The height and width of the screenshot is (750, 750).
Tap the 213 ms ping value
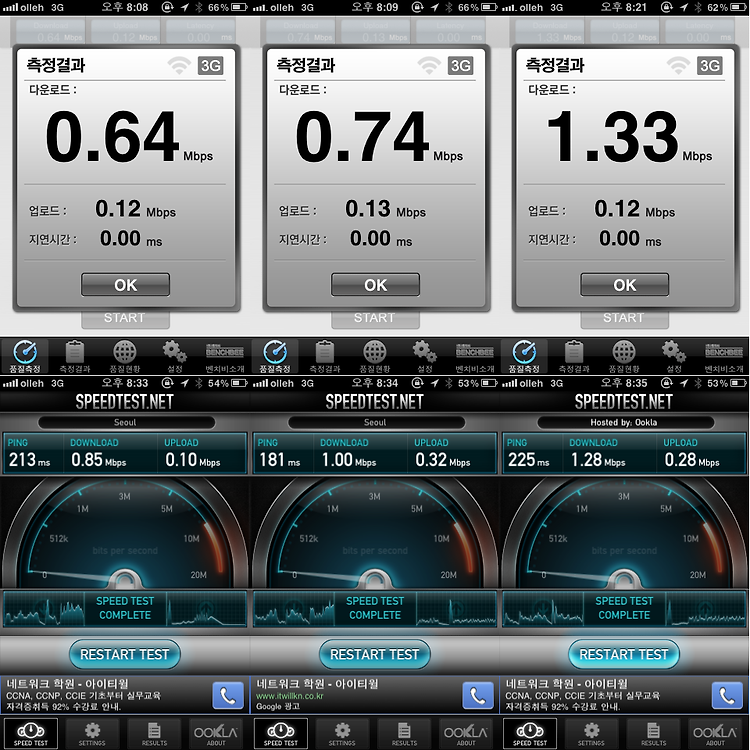pos(29,460)
